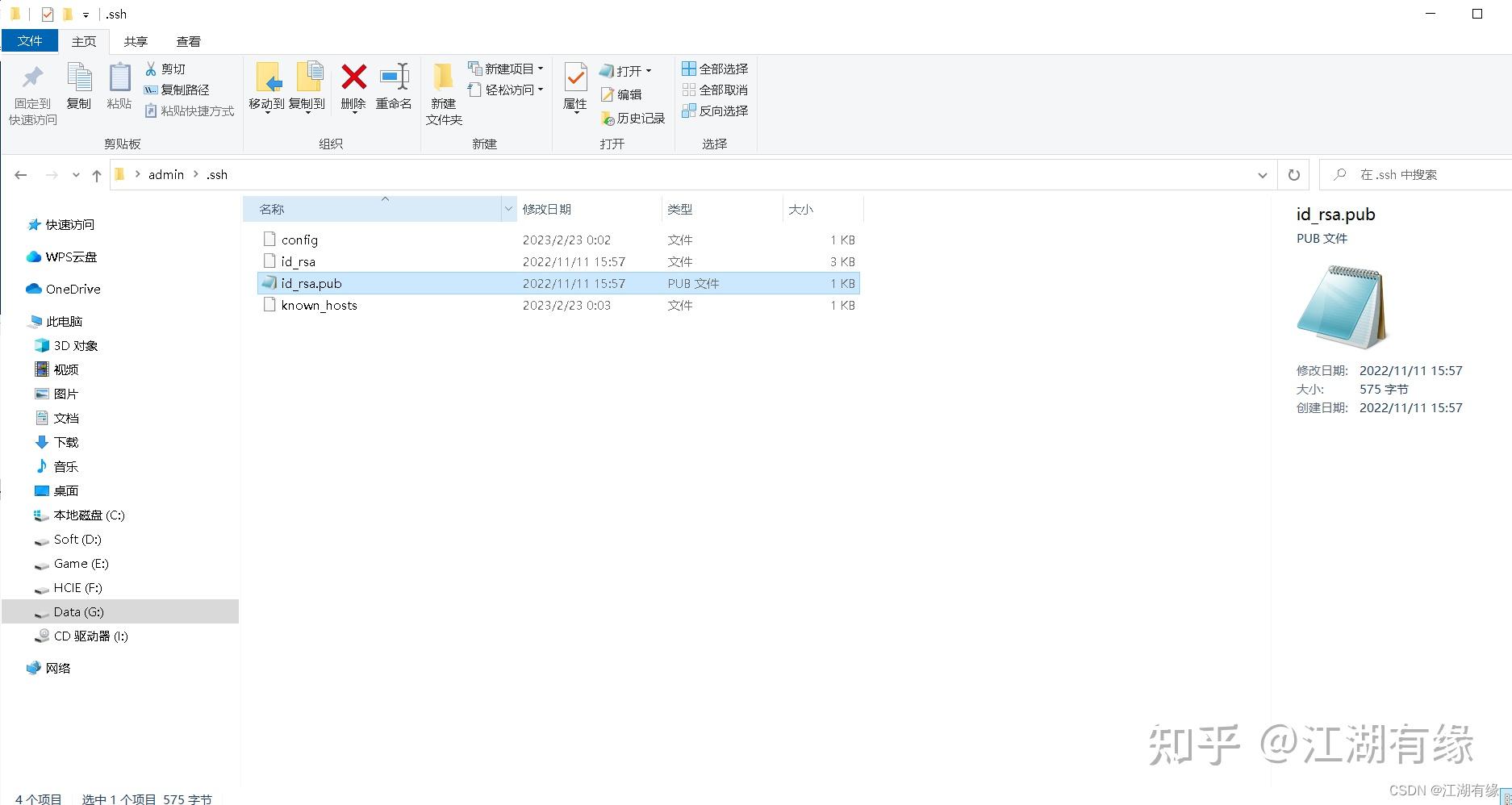The width and height of the screenshot is (1512, 805).
Task: Click the chevron after admin in the address bar
Action: coord(196,174)
